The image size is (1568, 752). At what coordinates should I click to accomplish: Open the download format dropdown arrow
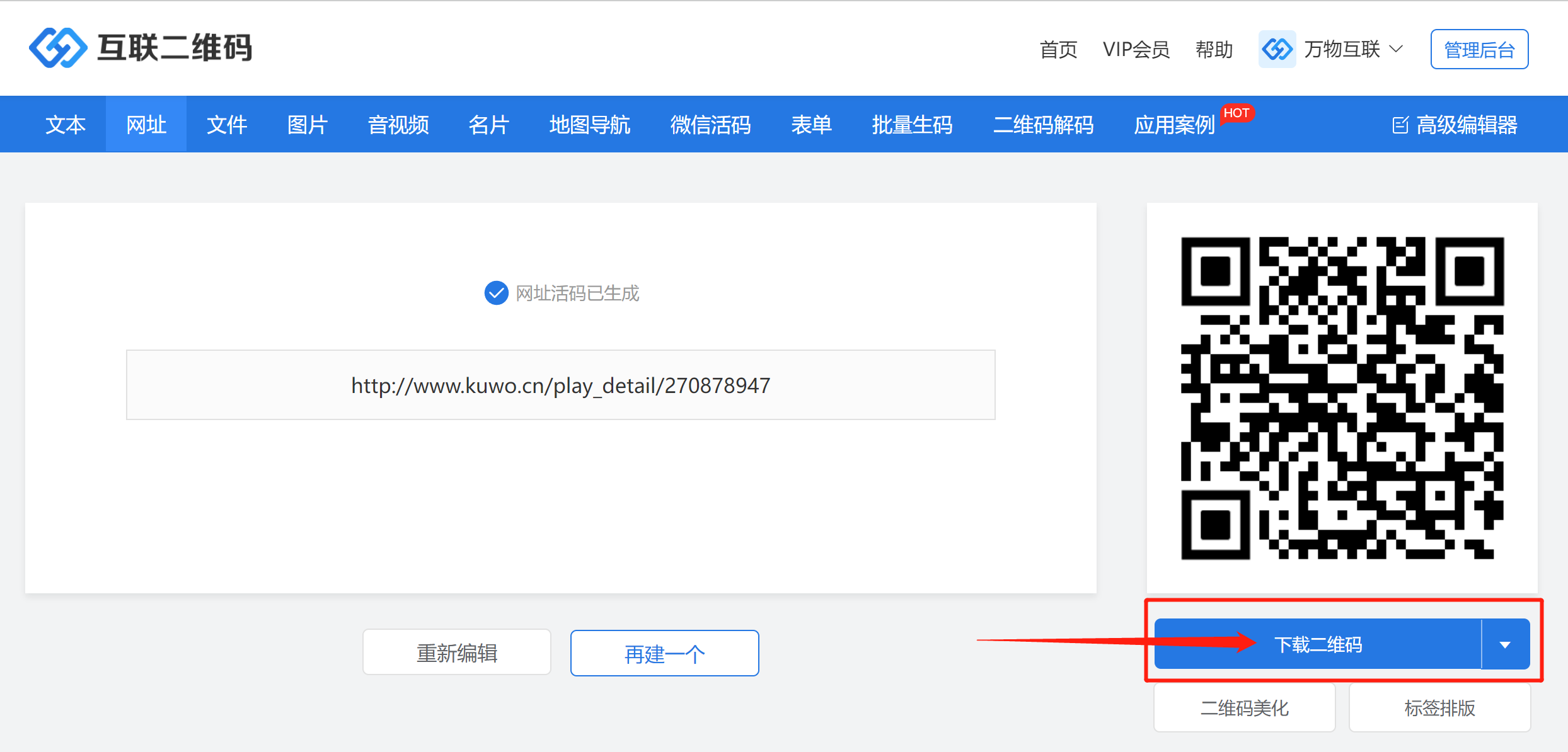click(1505, 644)
